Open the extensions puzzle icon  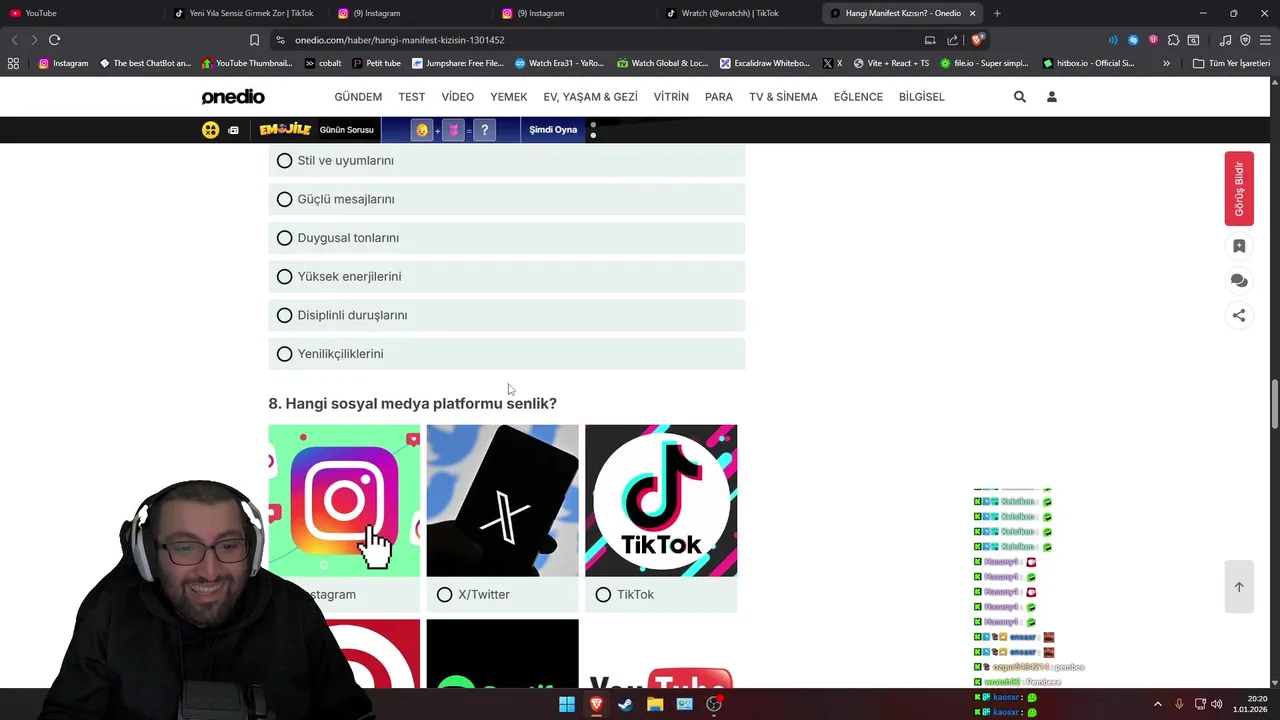[x=1173, y=40]
